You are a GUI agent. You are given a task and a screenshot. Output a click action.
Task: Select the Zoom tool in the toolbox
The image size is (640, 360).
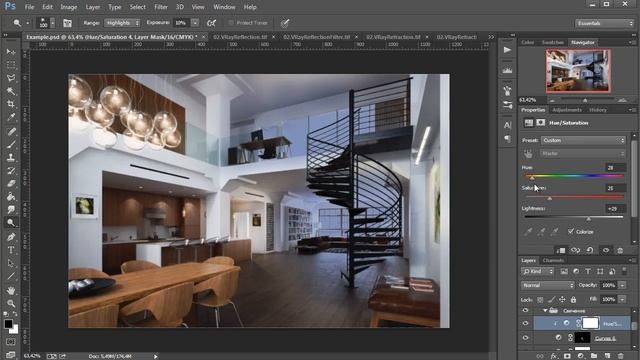[x=11, y=303]
